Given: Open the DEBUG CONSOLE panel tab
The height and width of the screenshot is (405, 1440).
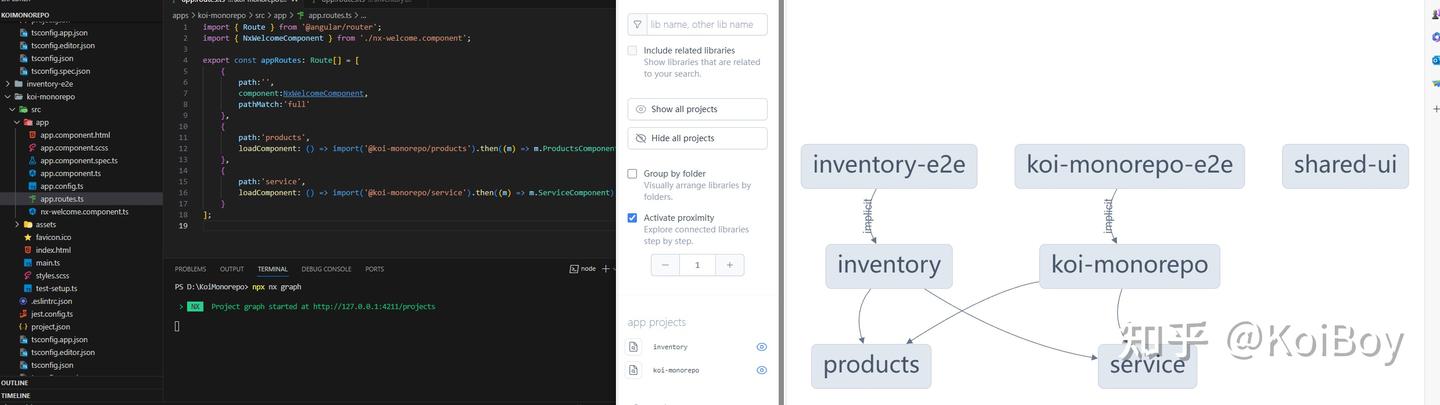Looking at the screenshot, I should tap(326, 269).
